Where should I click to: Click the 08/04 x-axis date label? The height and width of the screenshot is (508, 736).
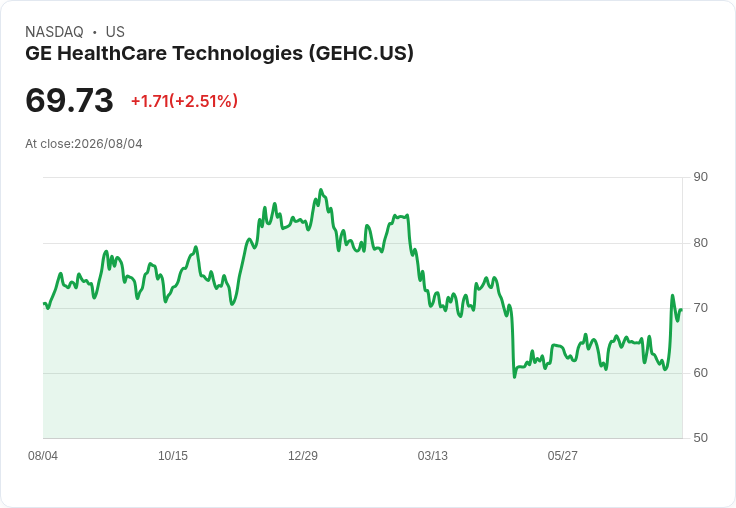pyautogui.click(x=43, y=455)
